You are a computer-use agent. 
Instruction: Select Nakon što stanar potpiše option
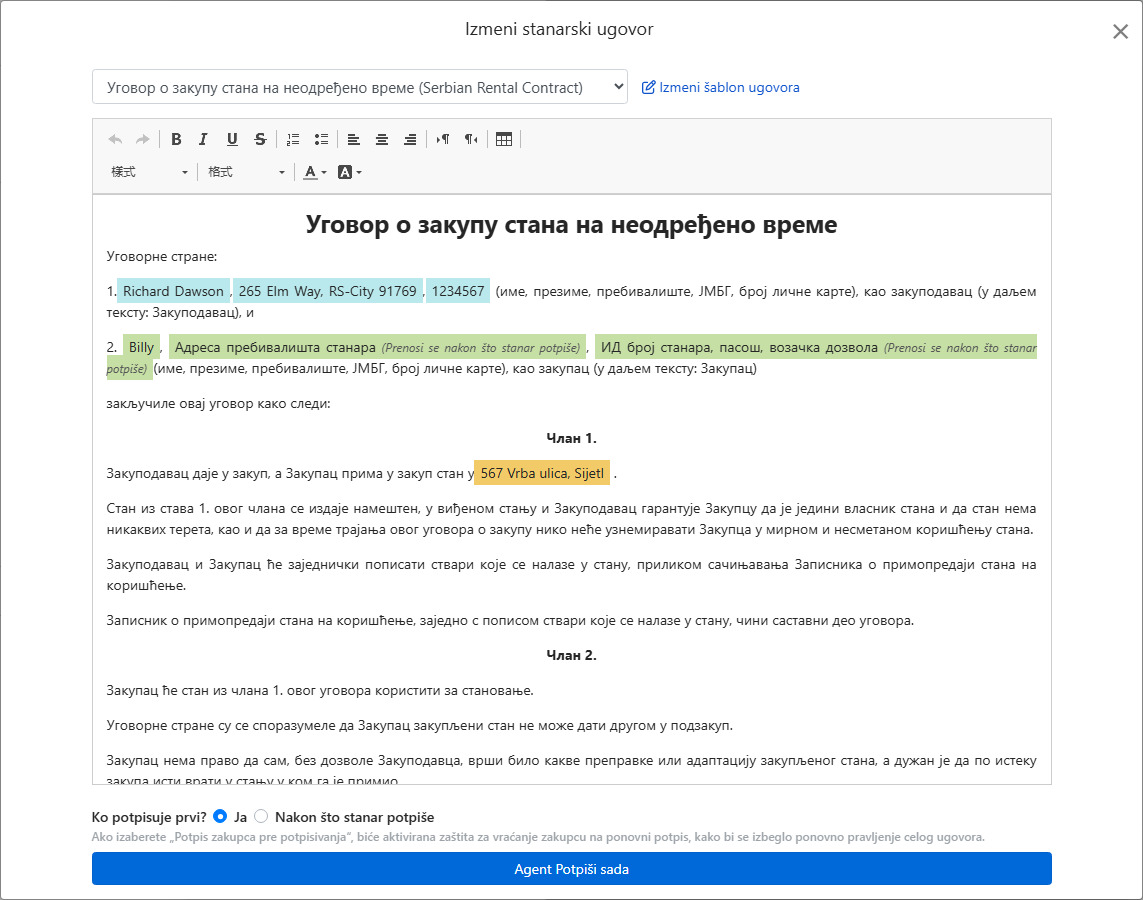[x=261, y=816]
